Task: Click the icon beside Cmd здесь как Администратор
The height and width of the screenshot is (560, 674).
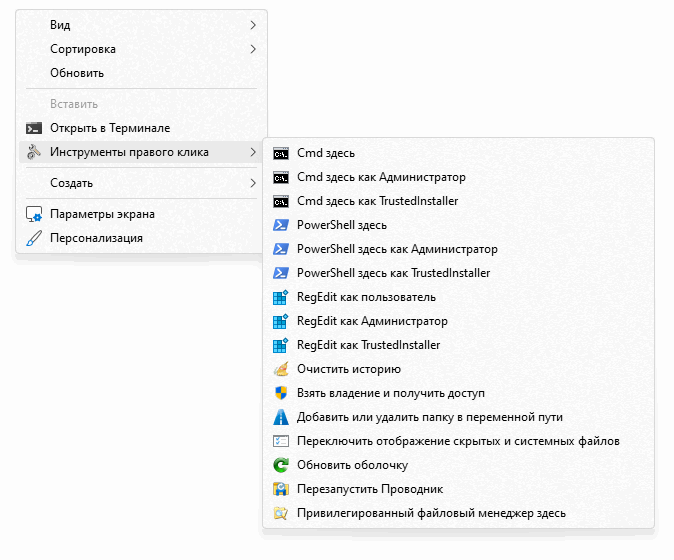Action: point(281,177)
